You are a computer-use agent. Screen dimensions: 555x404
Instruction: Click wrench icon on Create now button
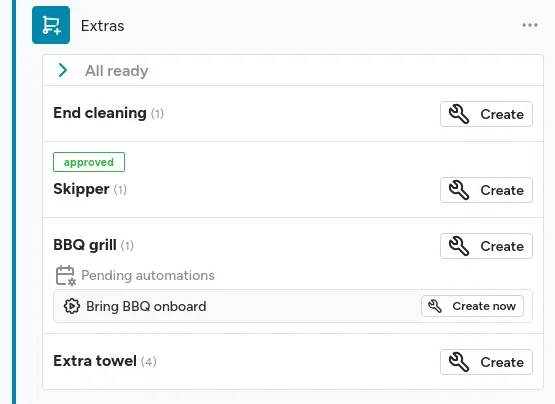(x=435, y=306)
